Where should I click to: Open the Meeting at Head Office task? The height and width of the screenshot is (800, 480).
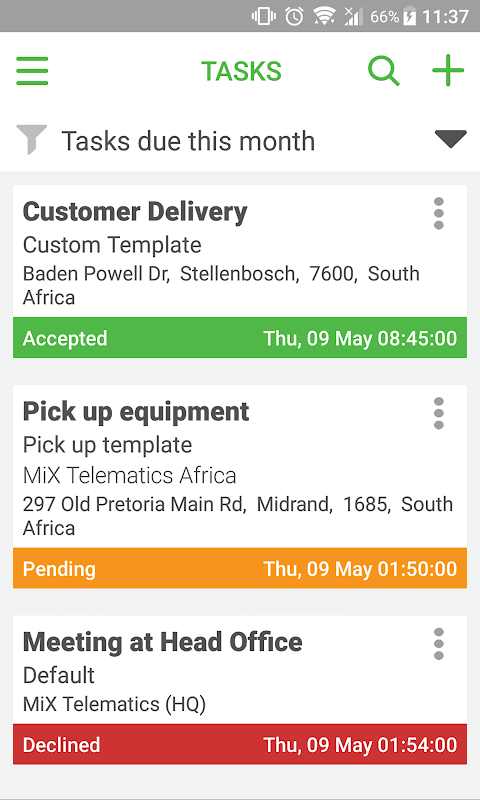163,642
